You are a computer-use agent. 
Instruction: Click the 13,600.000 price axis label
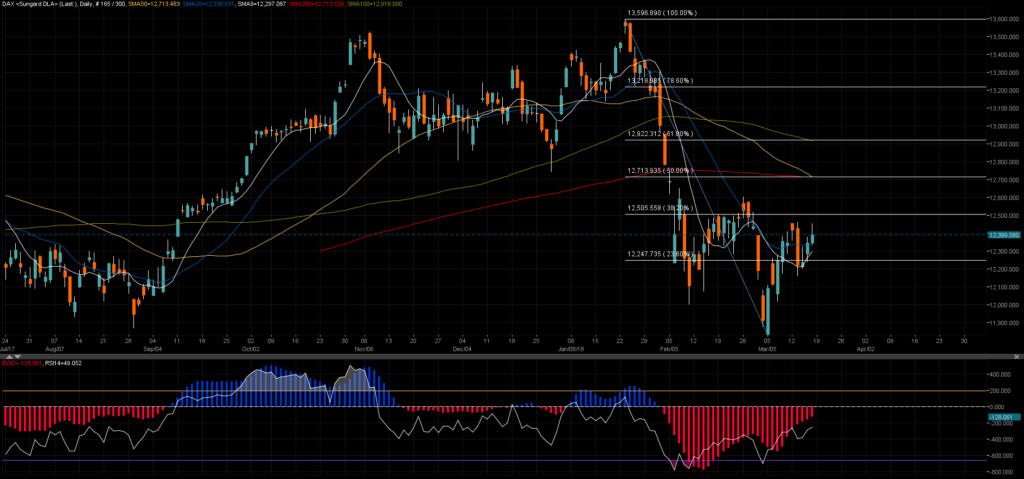[x=1004, y=20]
